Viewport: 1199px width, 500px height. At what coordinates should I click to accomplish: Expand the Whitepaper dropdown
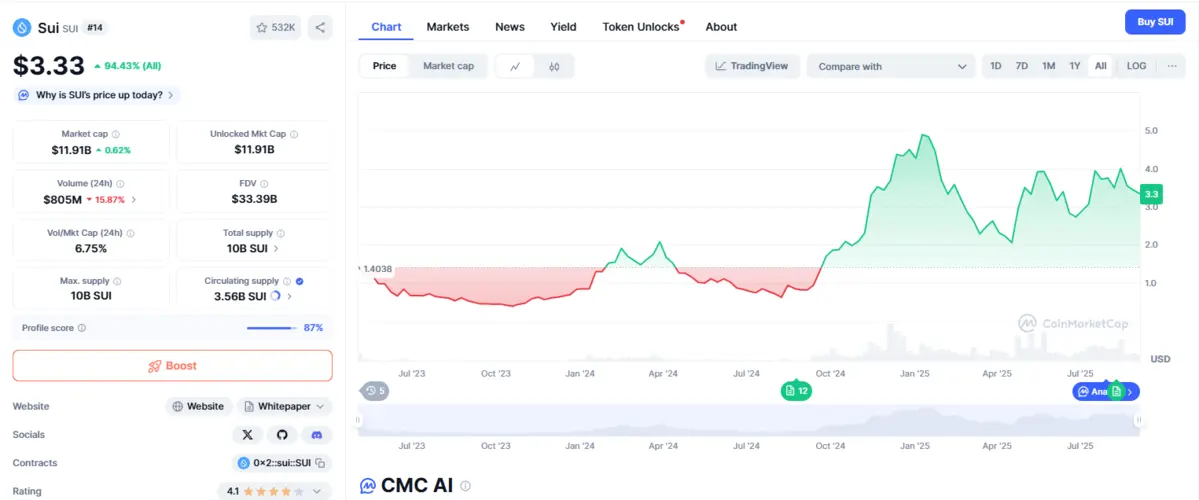click(x=285, y=407)
